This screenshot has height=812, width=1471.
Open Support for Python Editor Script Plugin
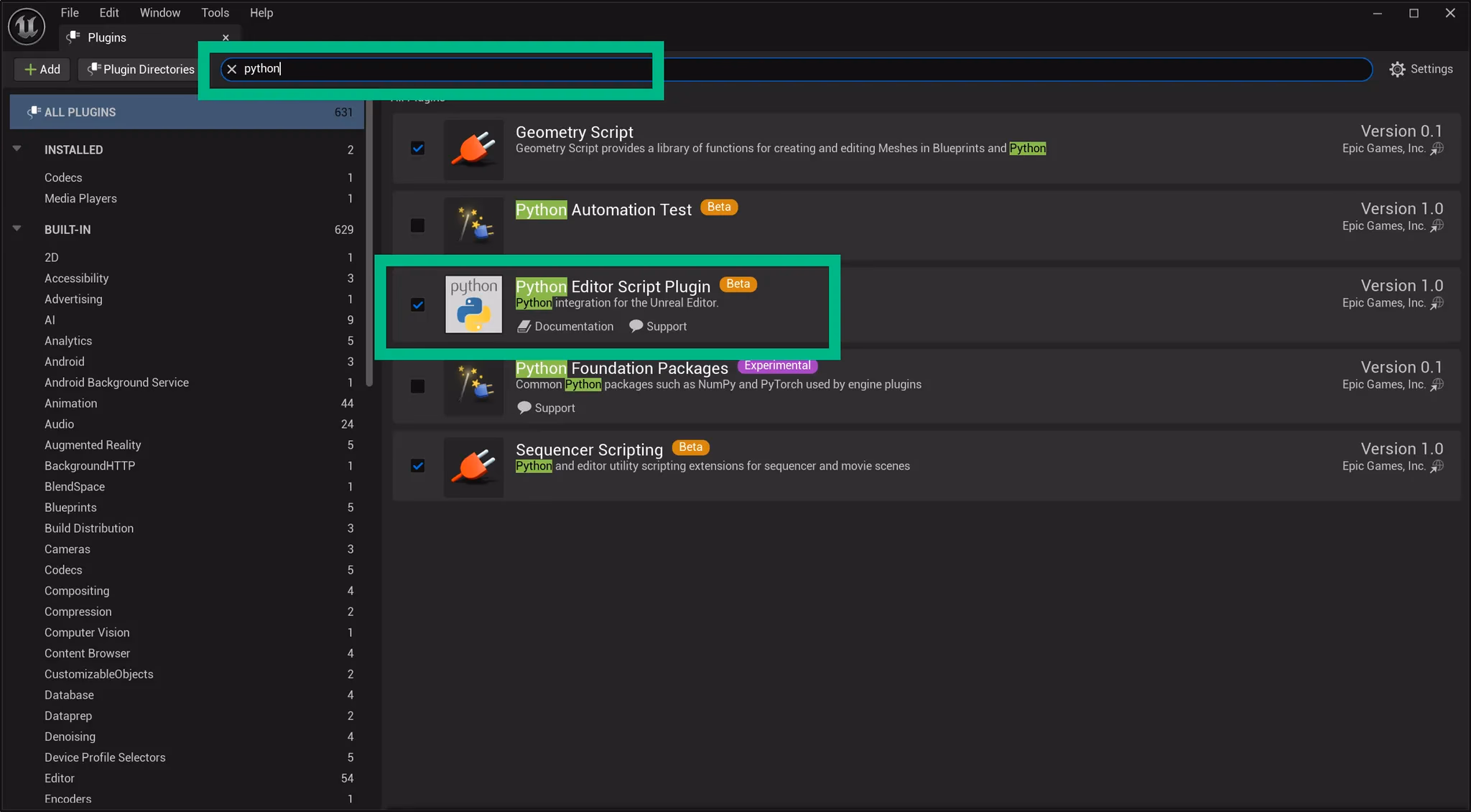pyautogui.click(x=658, y=326)
